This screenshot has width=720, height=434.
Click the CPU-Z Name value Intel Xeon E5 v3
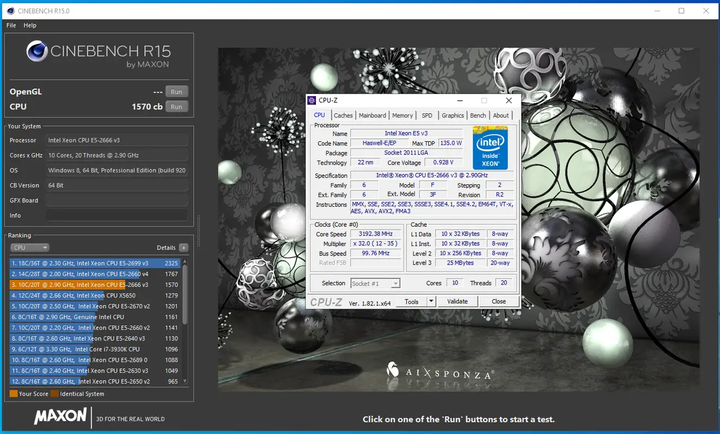click(406, 134)
